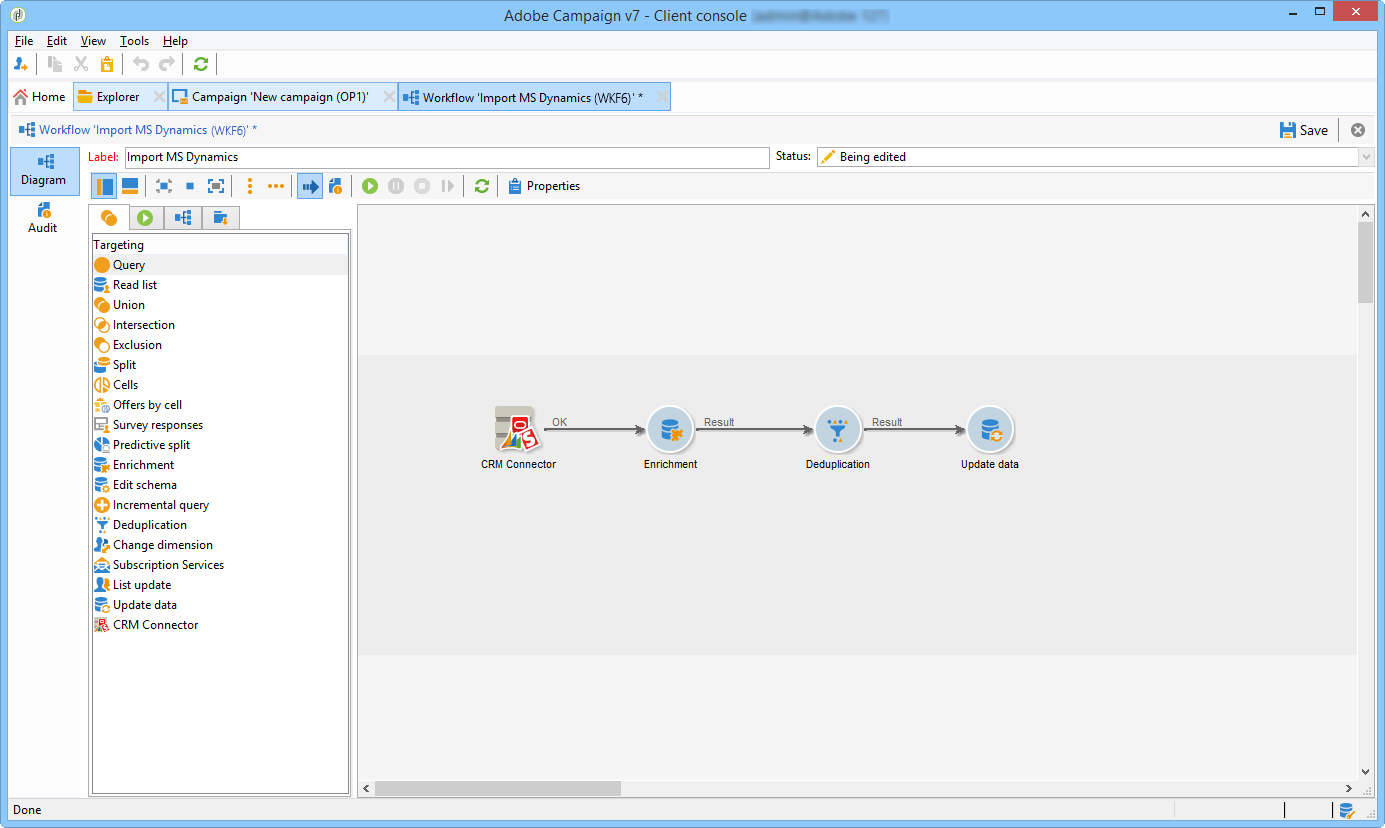
Task: Refresh the workflow diagram with the green arrows
Action: coord(482,186)
